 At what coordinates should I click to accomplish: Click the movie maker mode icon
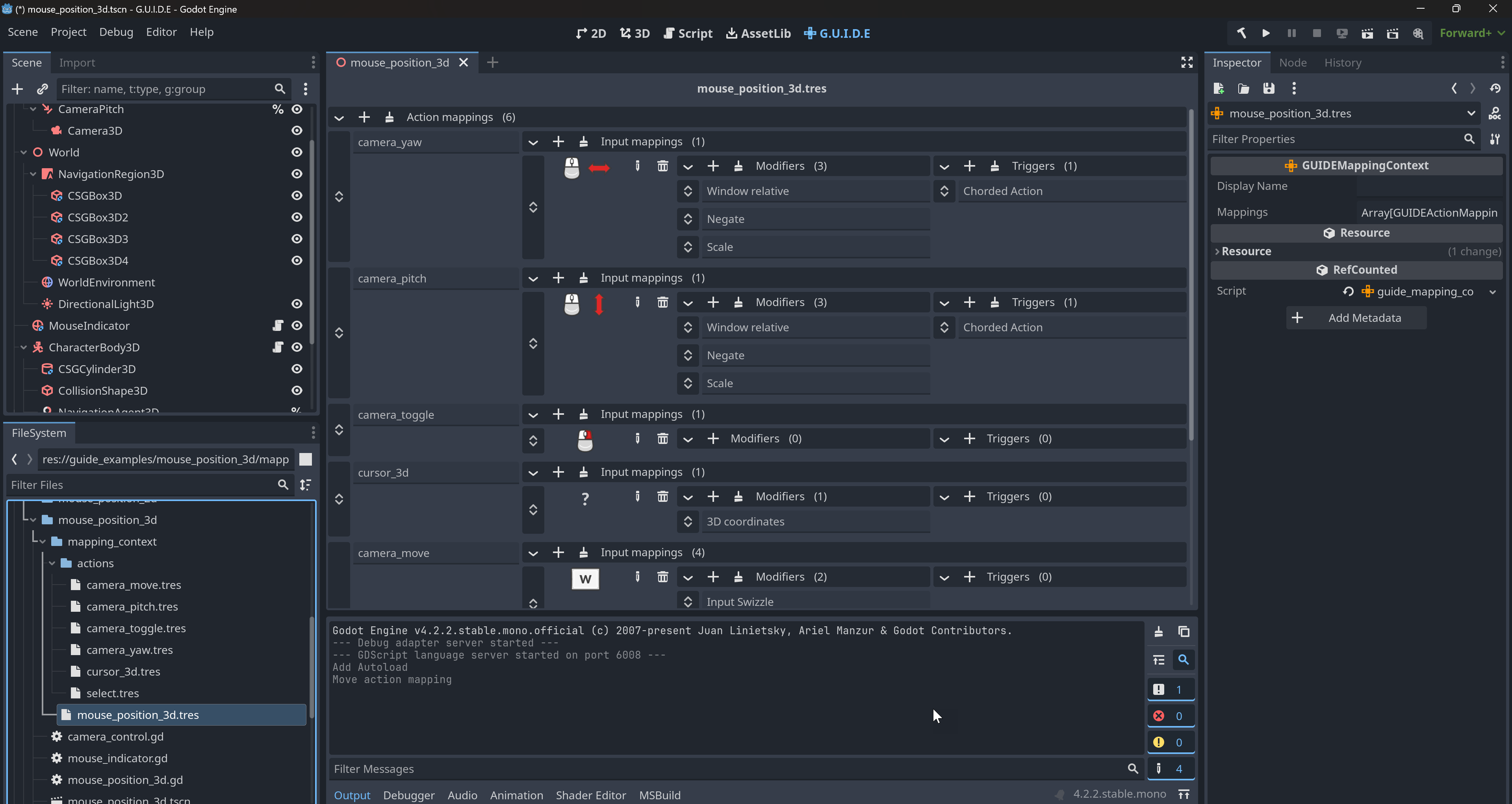(1418, 33)
